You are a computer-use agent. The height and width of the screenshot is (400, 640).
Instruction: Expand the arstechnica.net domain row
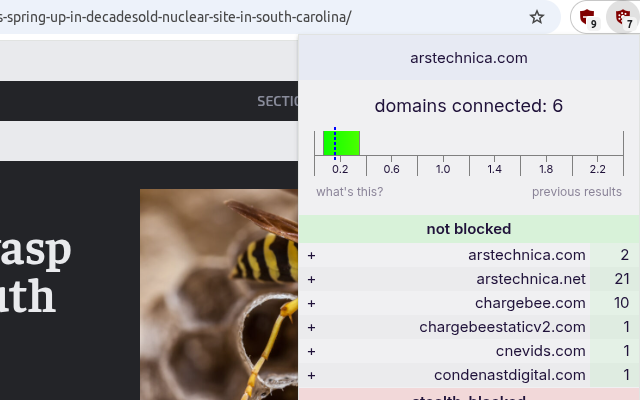click(311, 280)
